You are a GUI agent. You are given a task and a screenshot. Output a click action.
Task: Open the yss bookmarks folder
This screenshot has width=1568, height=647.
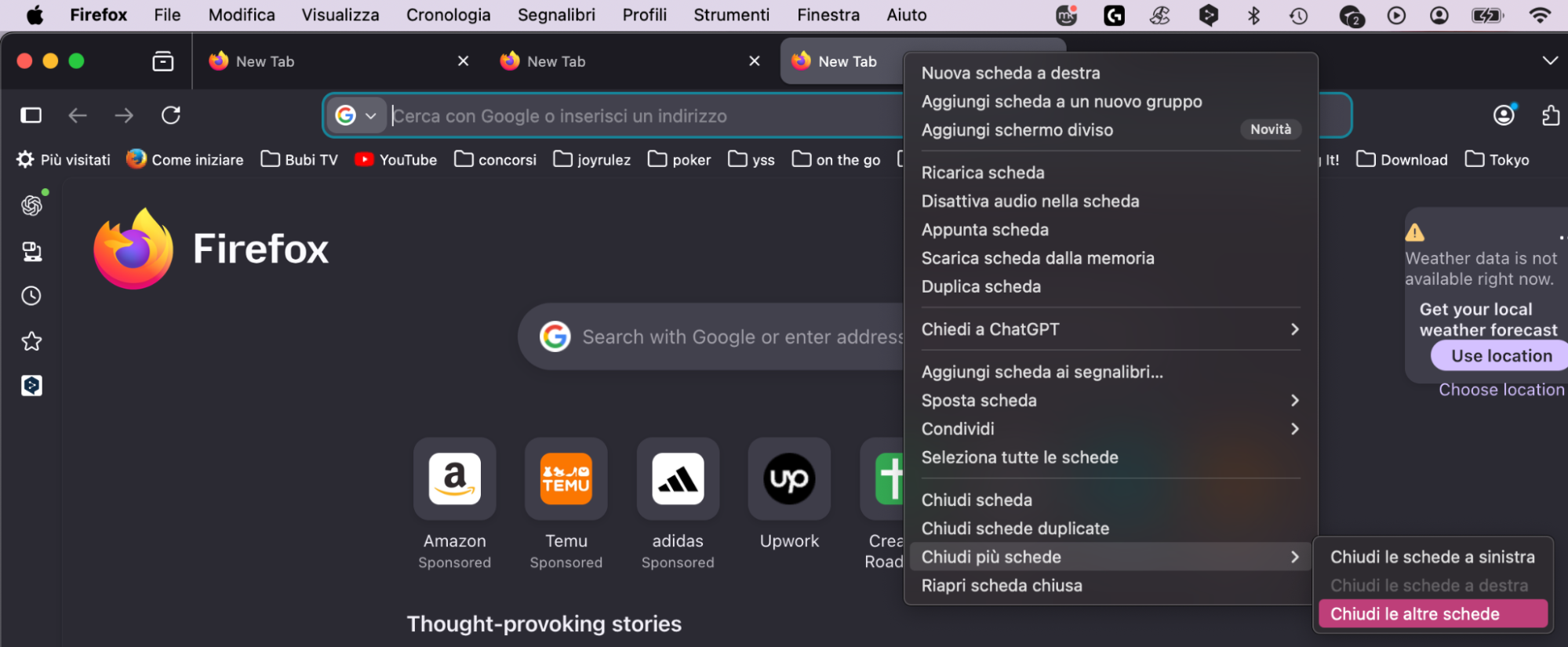click(751, 160)
